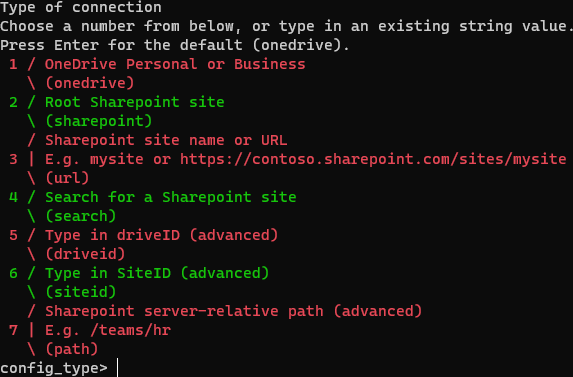
Task: Click the (url) value text
Action: pyautogui.click(x=67, y=178)
